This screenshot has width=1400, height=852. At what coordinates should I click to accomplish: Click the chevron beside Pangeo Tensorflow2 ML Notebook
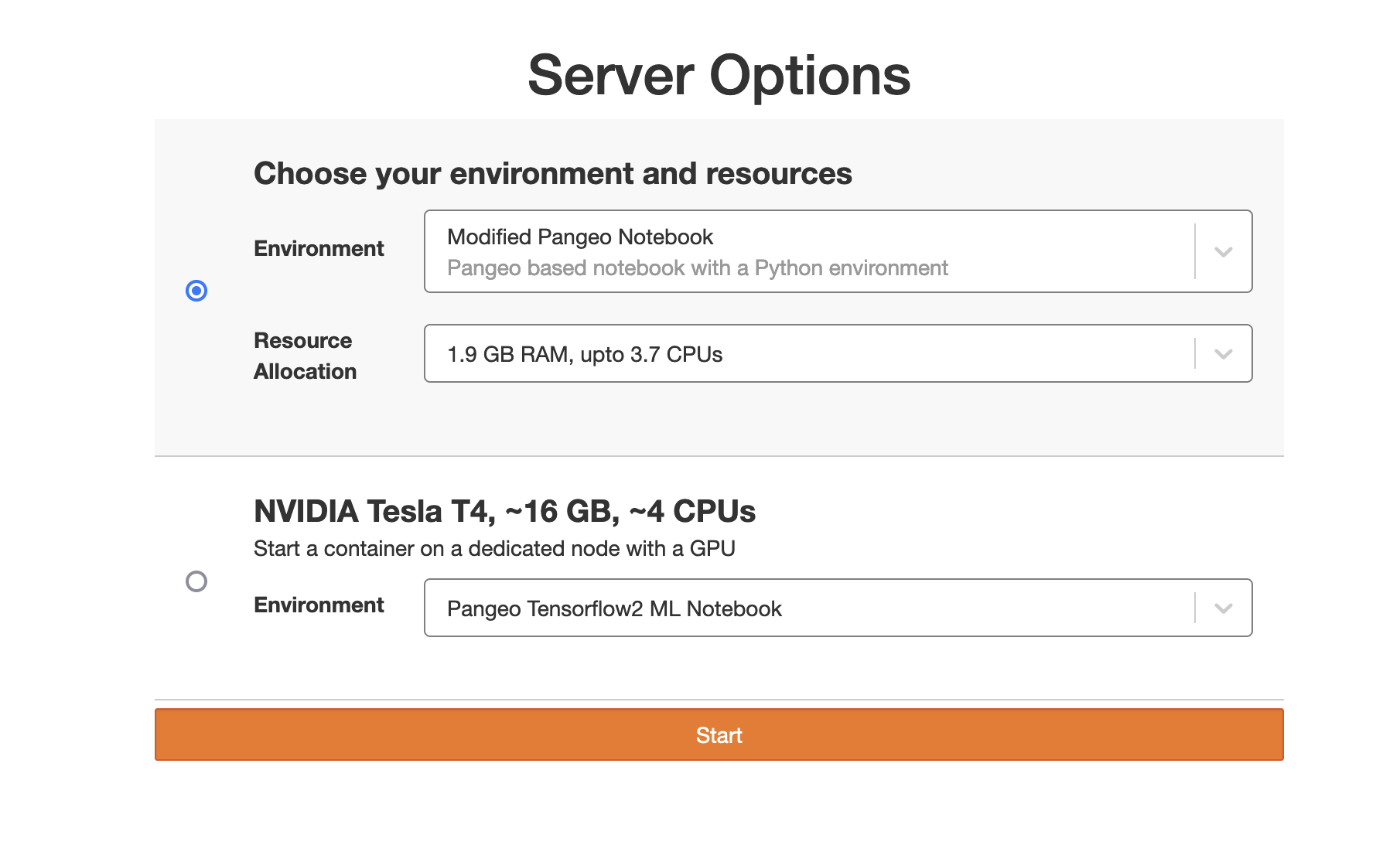pos(1223,608)
